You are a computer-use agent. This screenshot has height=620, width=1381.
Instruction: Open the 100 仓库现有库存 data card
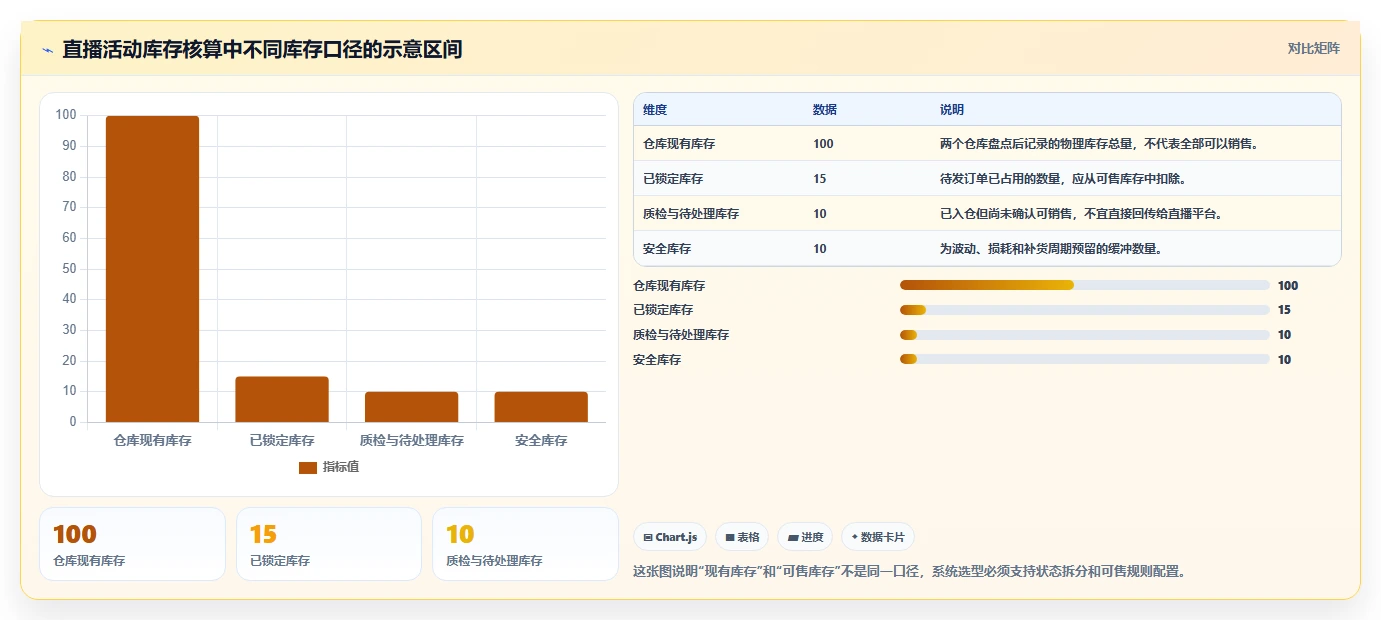(x=132, y=544)
